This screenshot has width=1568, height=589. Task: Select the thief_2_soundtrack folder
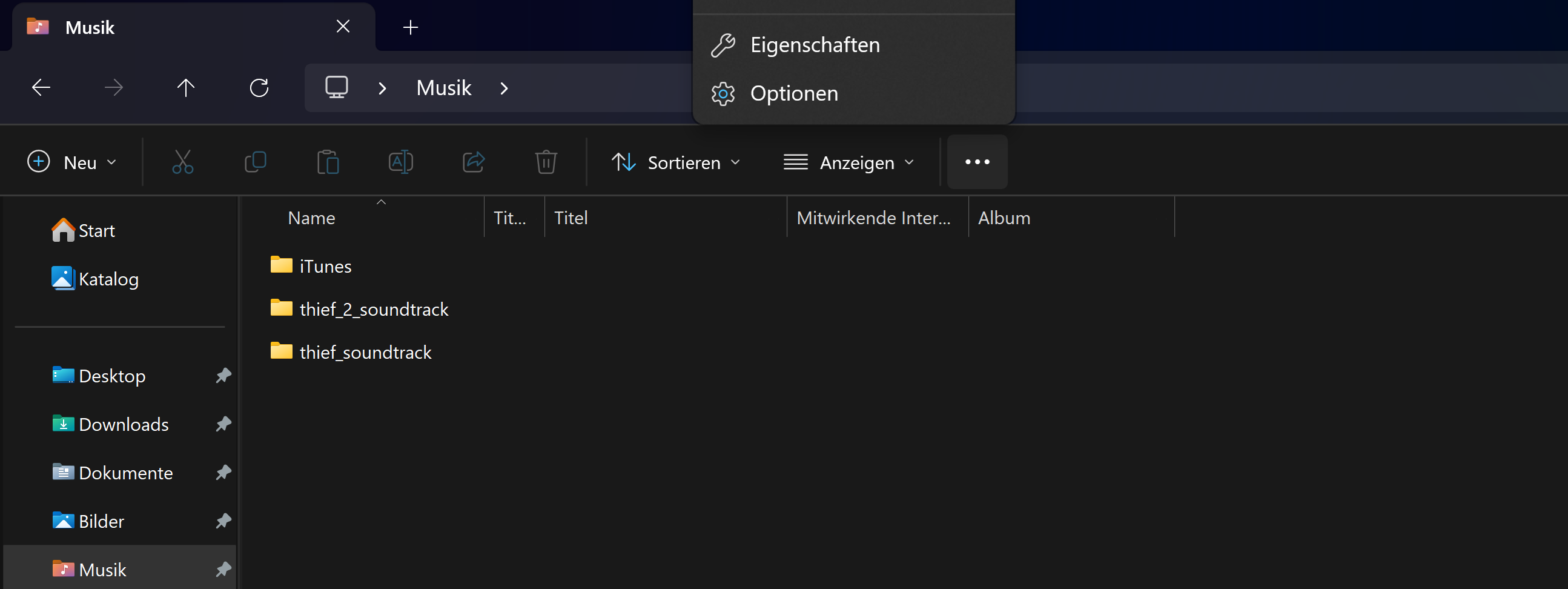point(373,309)
